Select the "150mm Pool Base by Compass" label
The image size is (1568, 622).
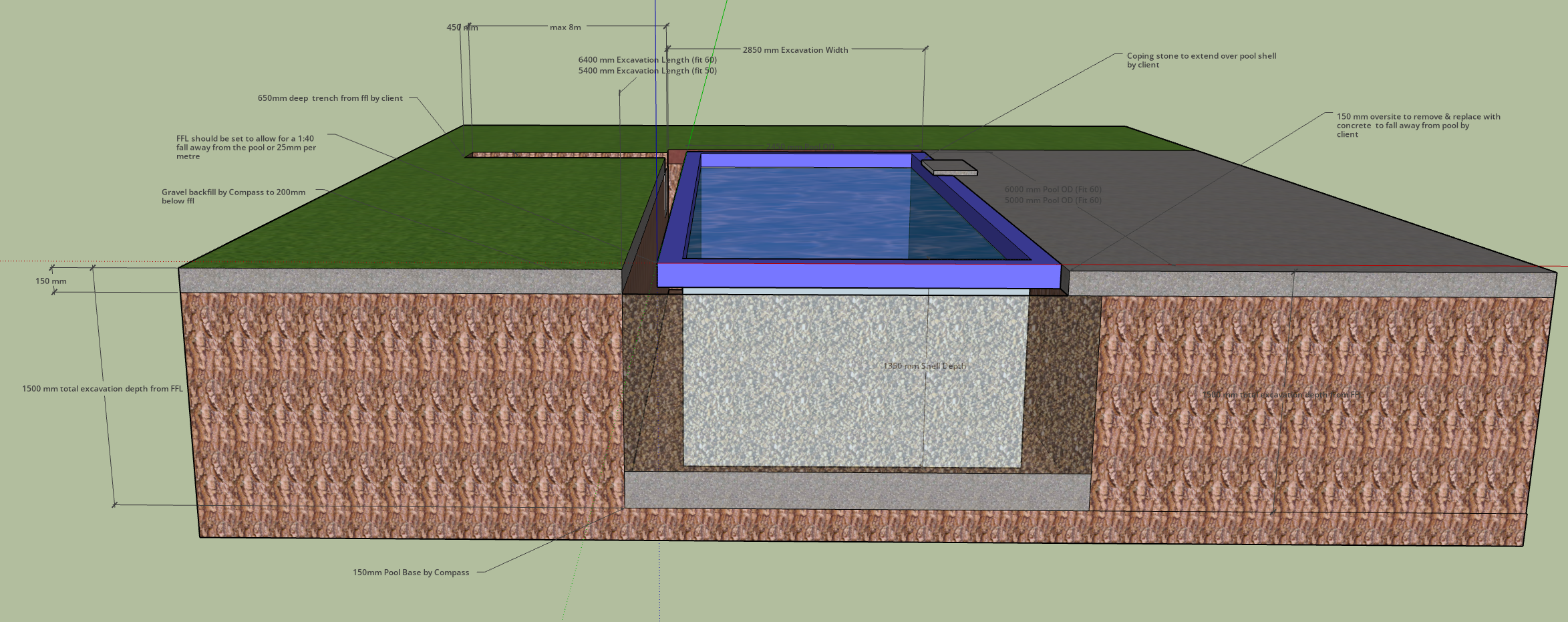point(410,573)
